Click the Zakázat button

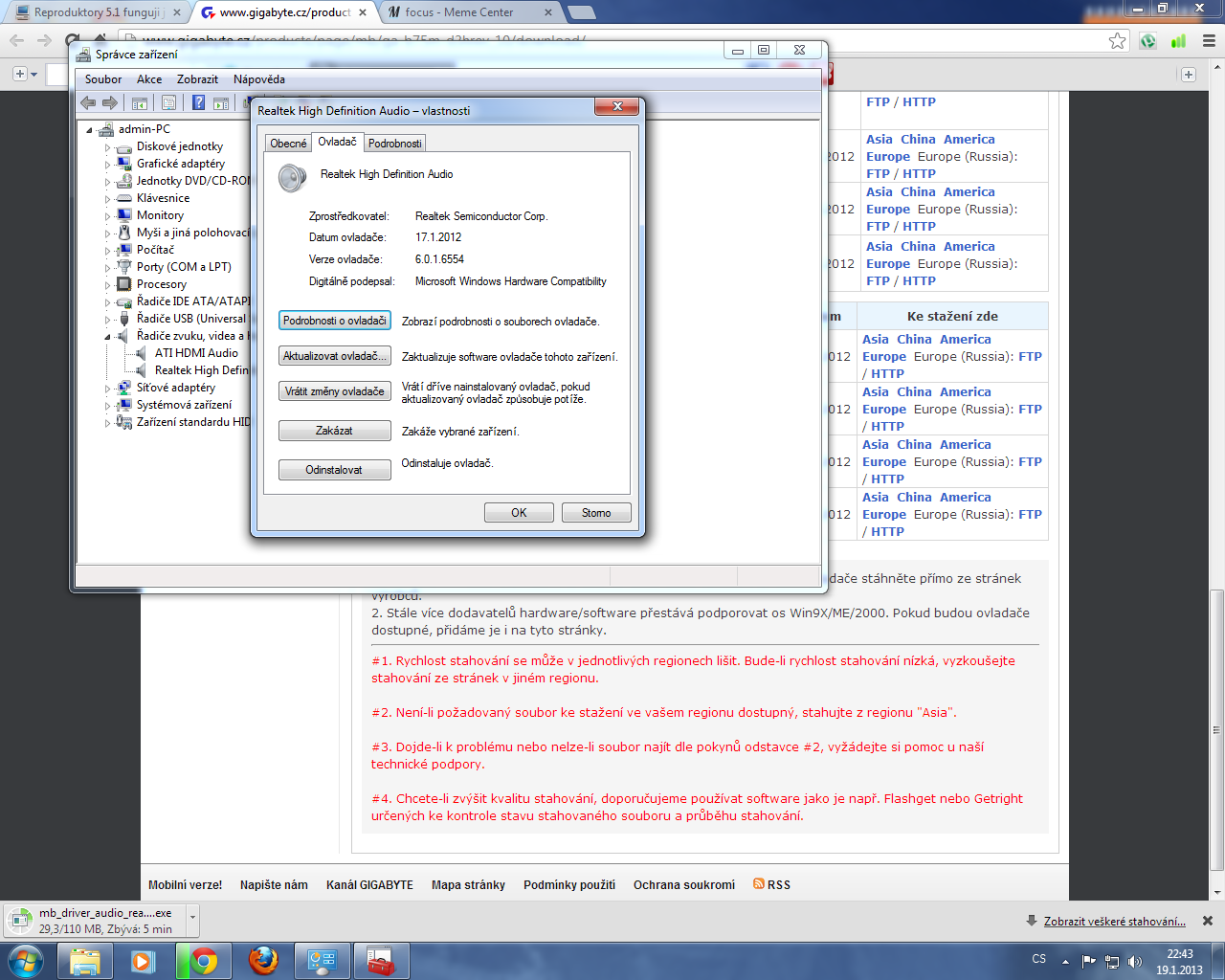click(x=335, y=431)
